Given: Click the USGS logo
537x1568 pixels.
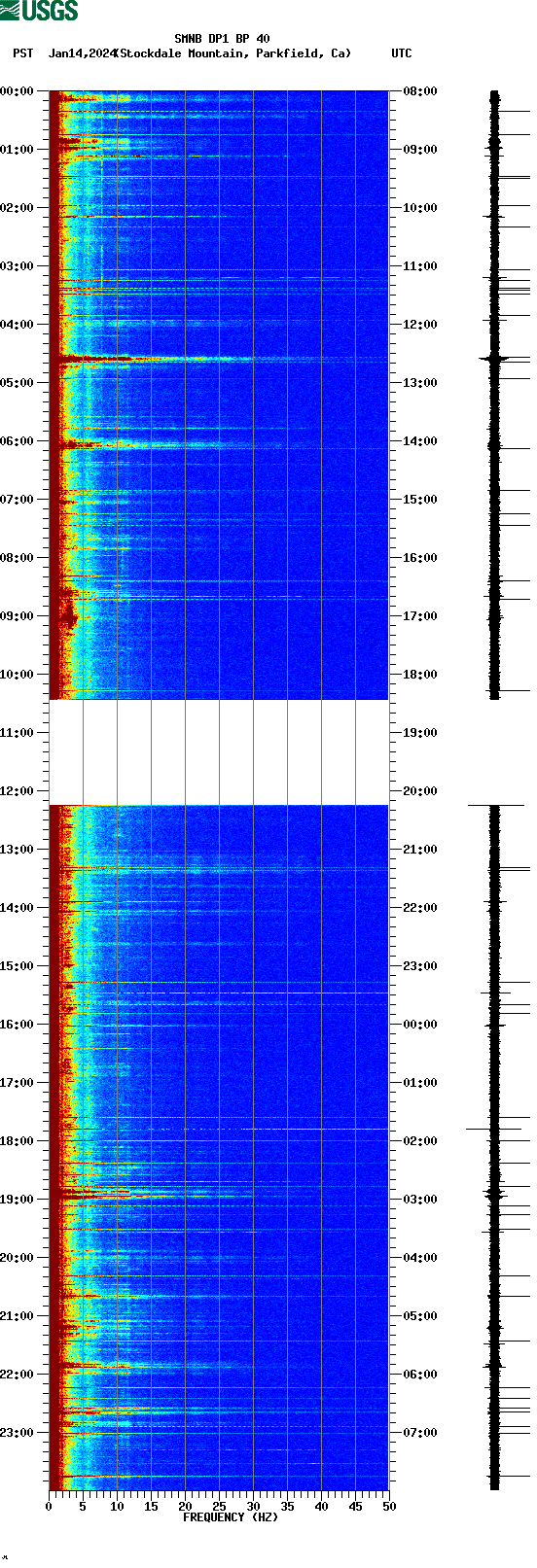Looking at the screenshot, I should (39, 11).
